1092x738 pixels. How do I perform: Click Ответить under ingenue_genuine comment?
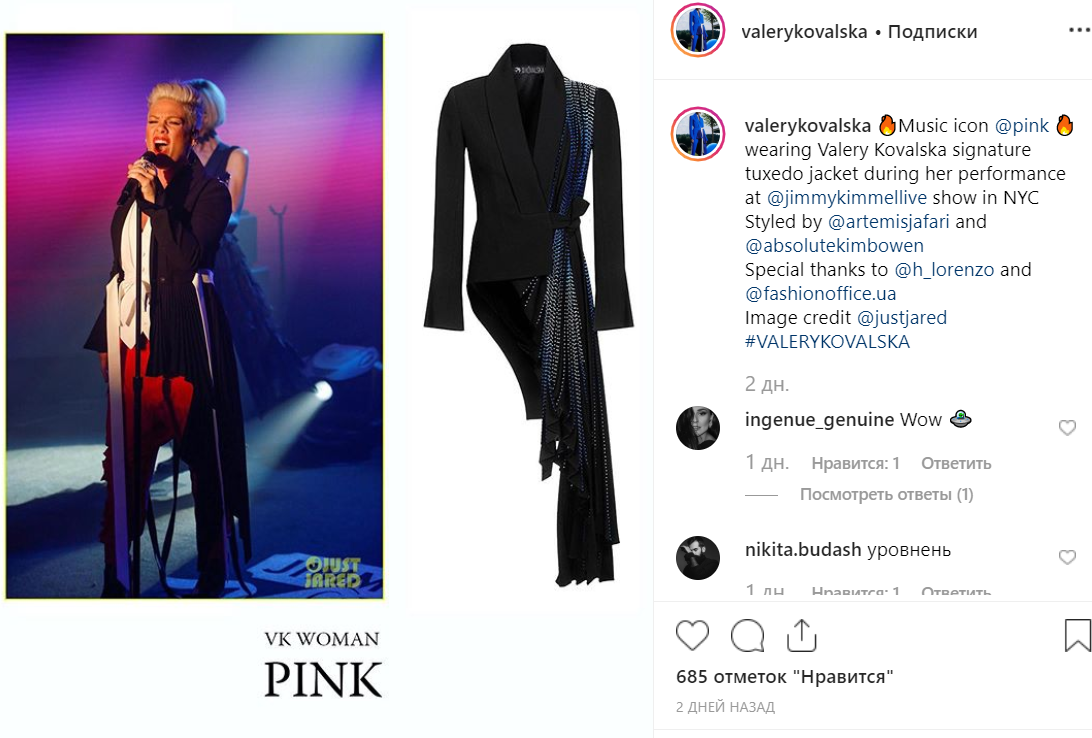tap(956, 463)
